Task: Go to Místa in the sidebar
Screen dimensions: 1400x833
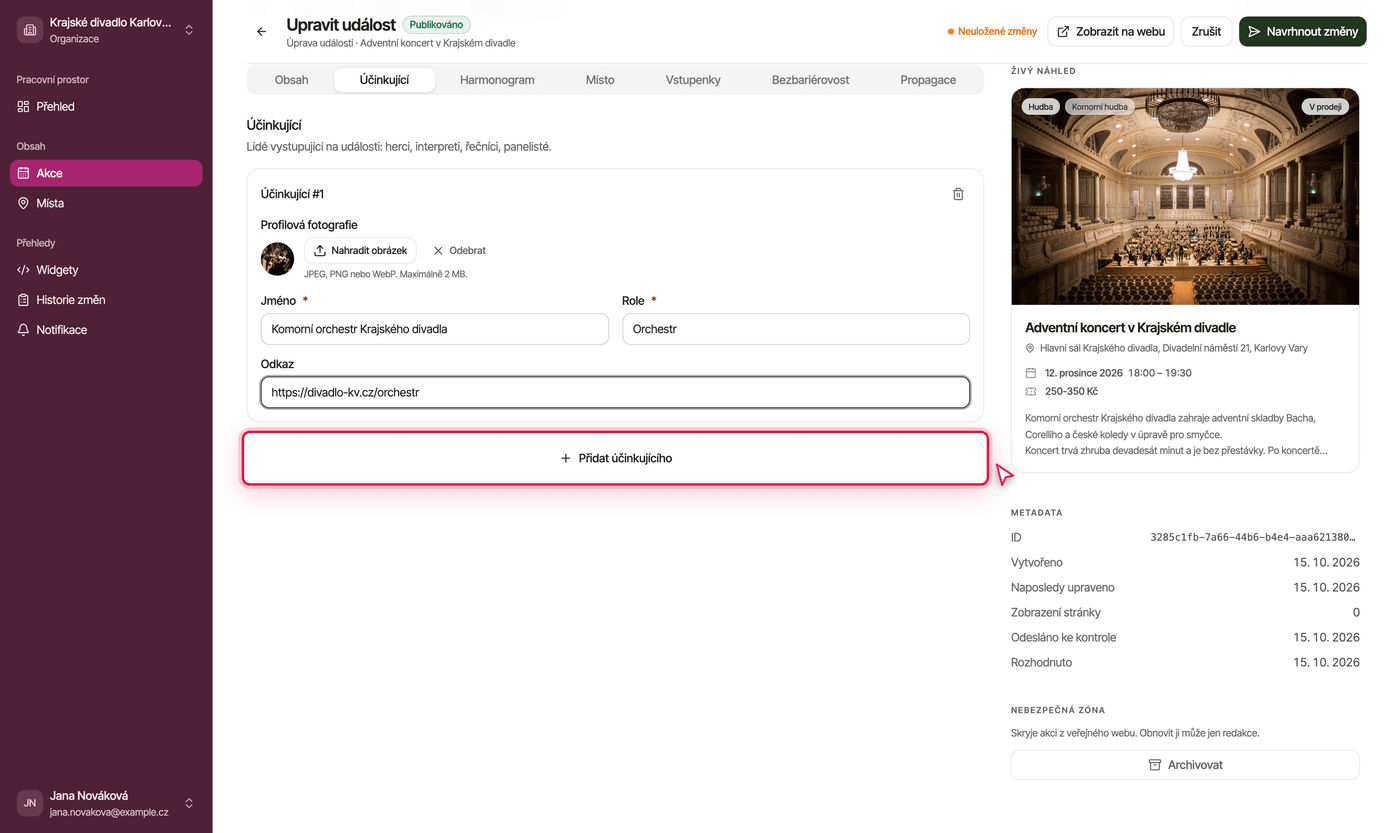Action: coord(106,203)
